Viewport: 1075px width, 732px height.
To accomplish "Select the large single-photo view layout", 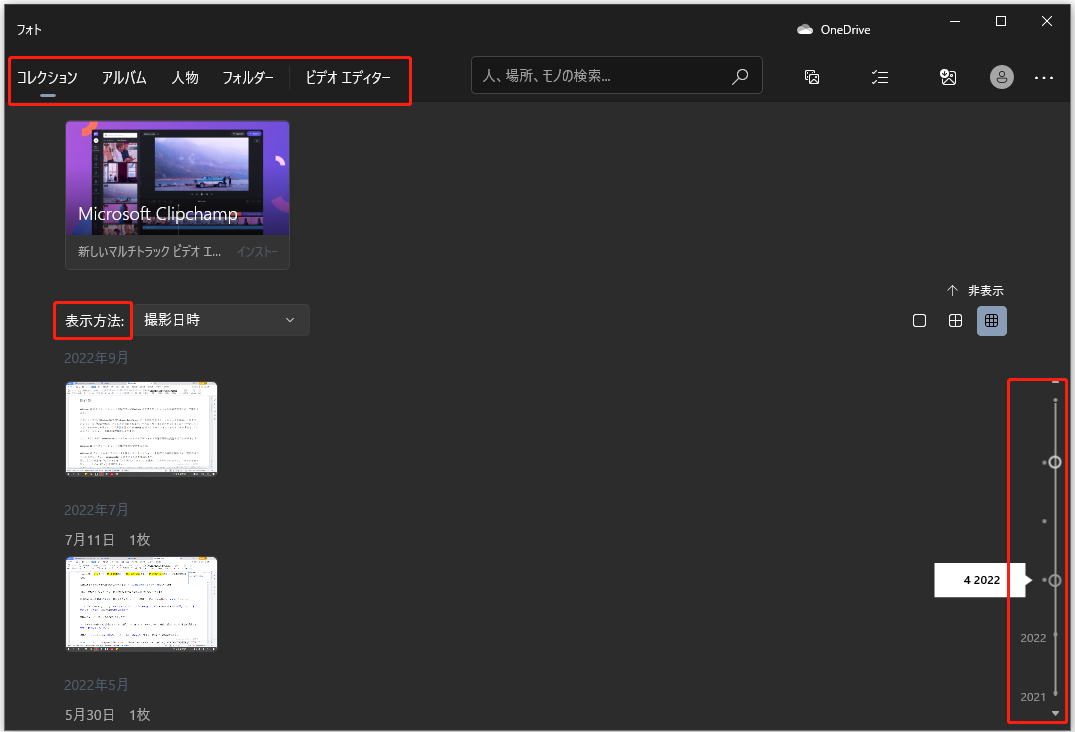I will point(919,320).
